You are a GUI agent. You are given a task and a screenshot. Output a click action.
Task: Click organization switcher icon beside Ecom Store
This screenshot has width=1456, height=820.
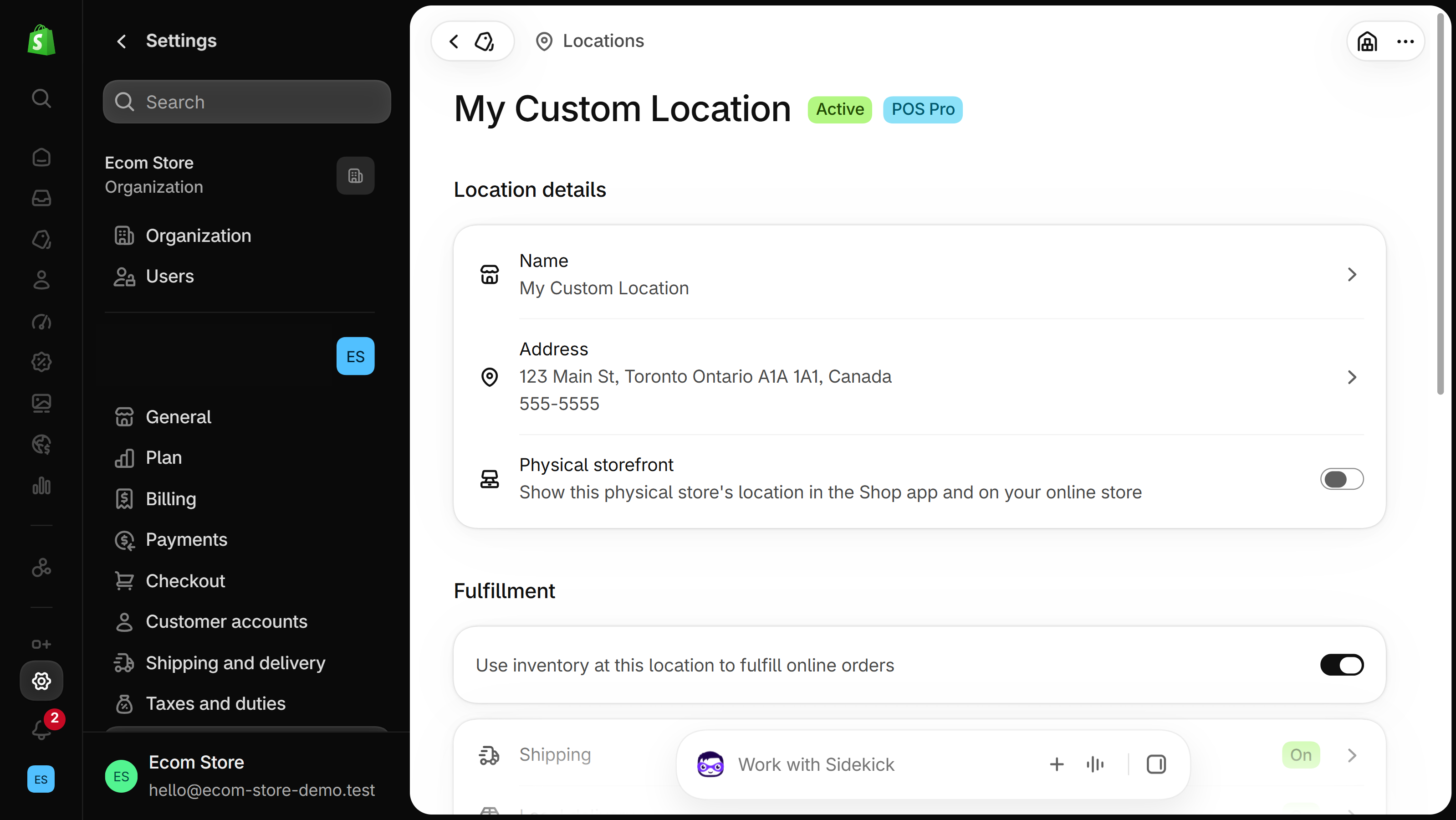(x=356, y=176)
